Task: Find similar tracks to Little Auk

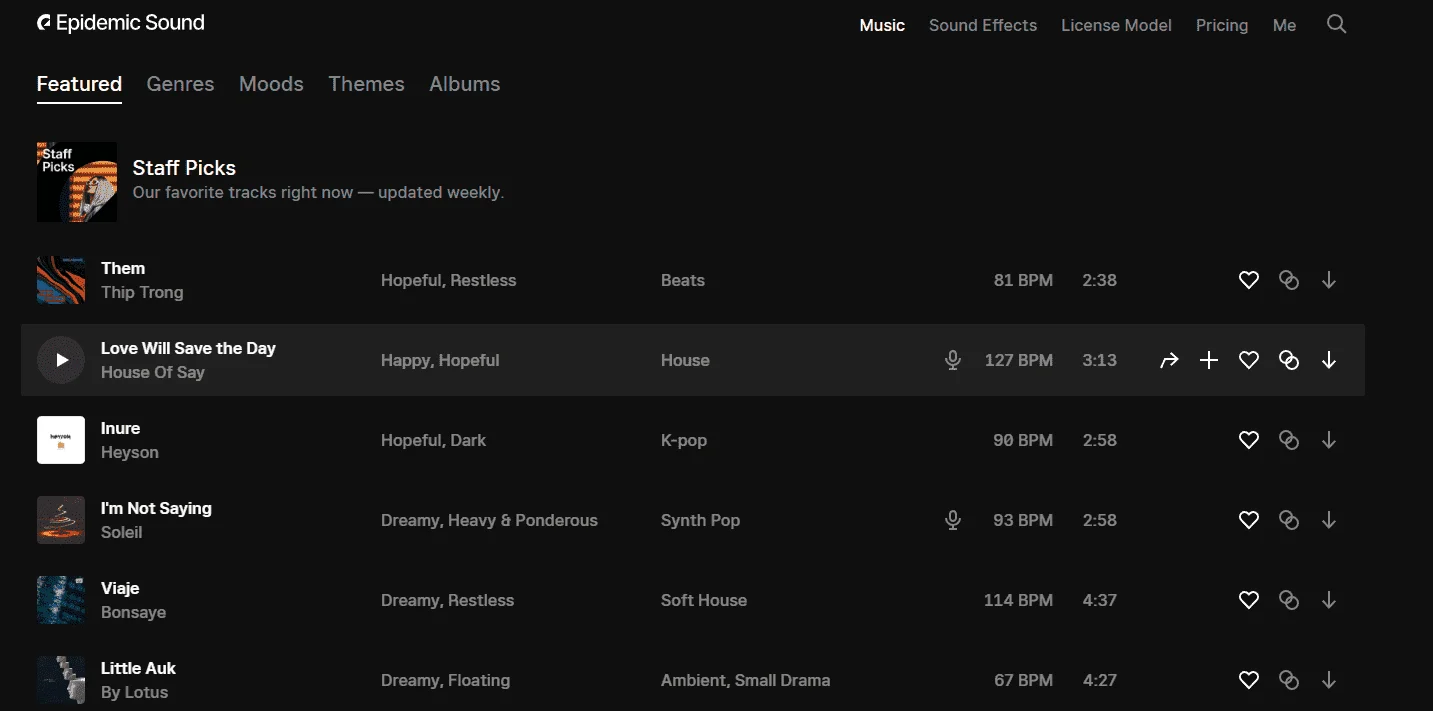Action: click(1289, 680)
